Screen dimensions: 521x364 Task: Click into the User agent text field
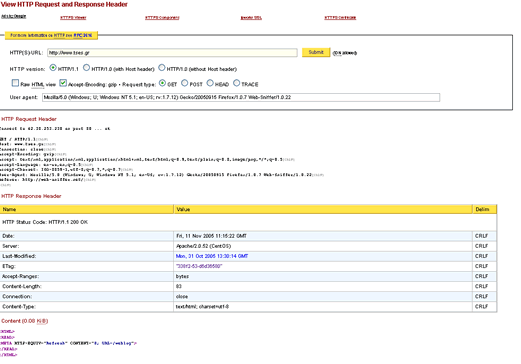click(x=241, y=97)
